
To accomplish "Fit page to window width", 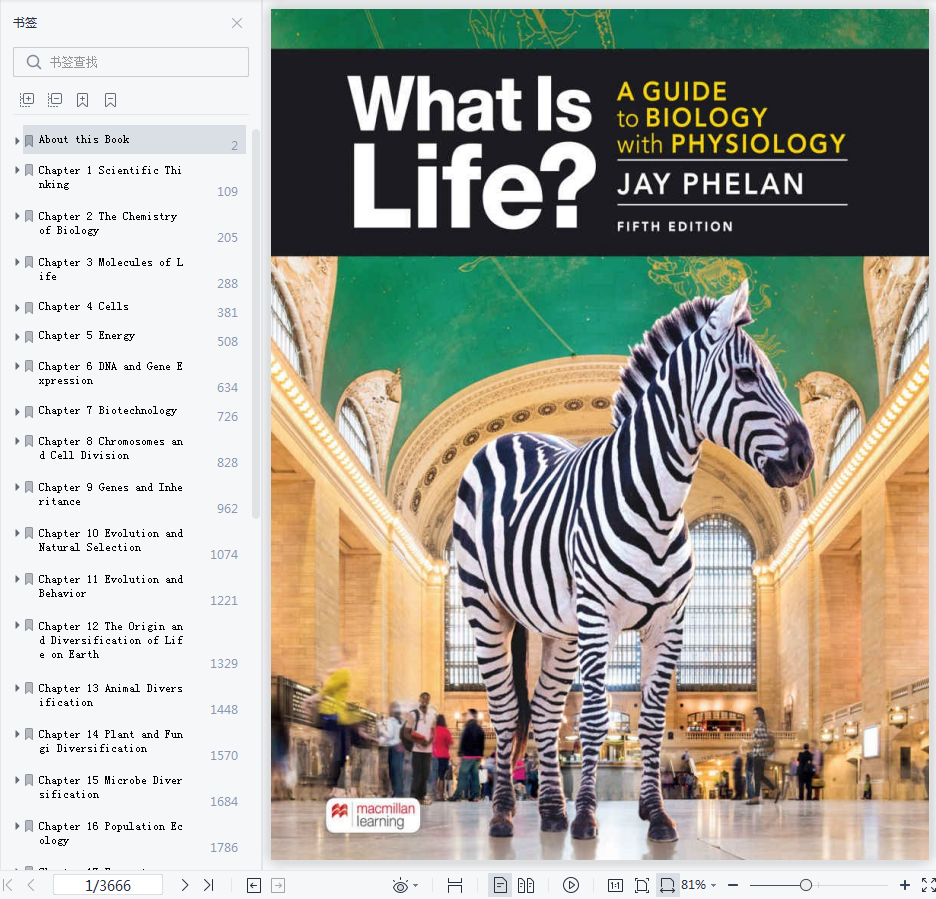I will [x=667, y=885].
